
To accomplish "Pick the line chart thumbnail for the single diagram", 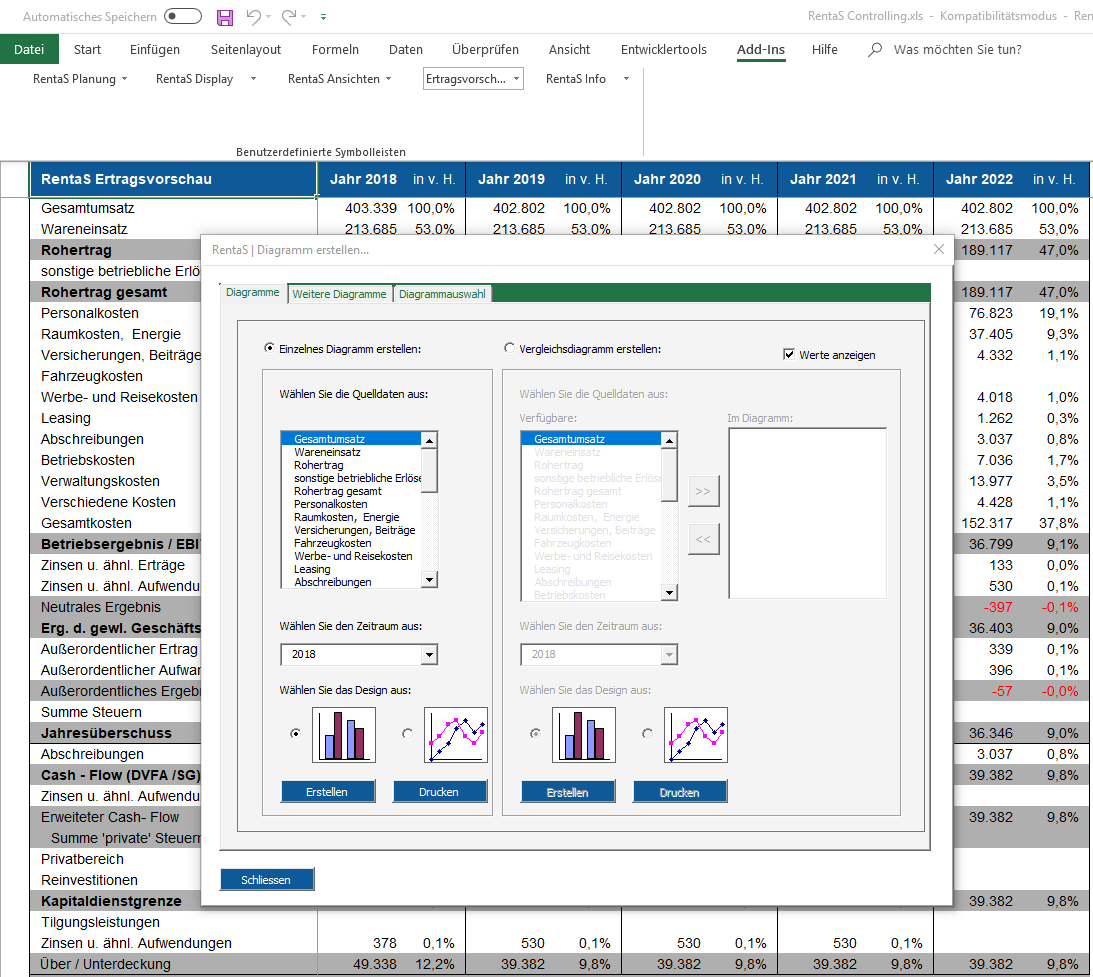I will pos(456,735).
